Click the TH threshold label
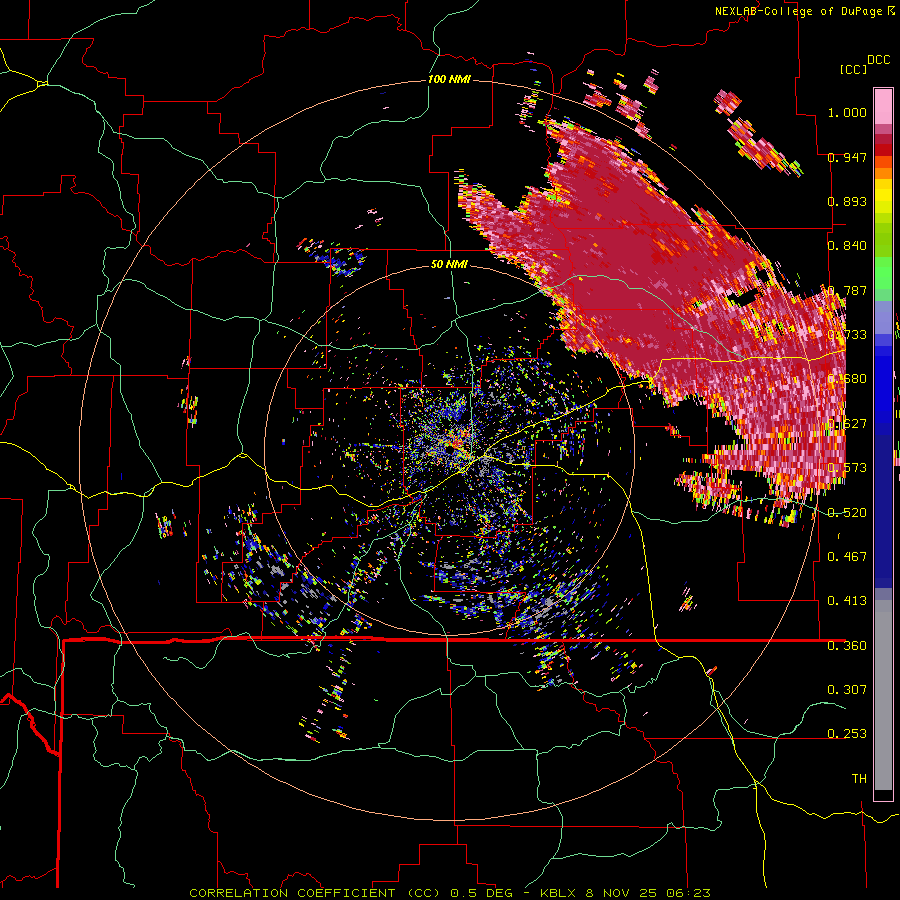900x900 pixels. 859,779
